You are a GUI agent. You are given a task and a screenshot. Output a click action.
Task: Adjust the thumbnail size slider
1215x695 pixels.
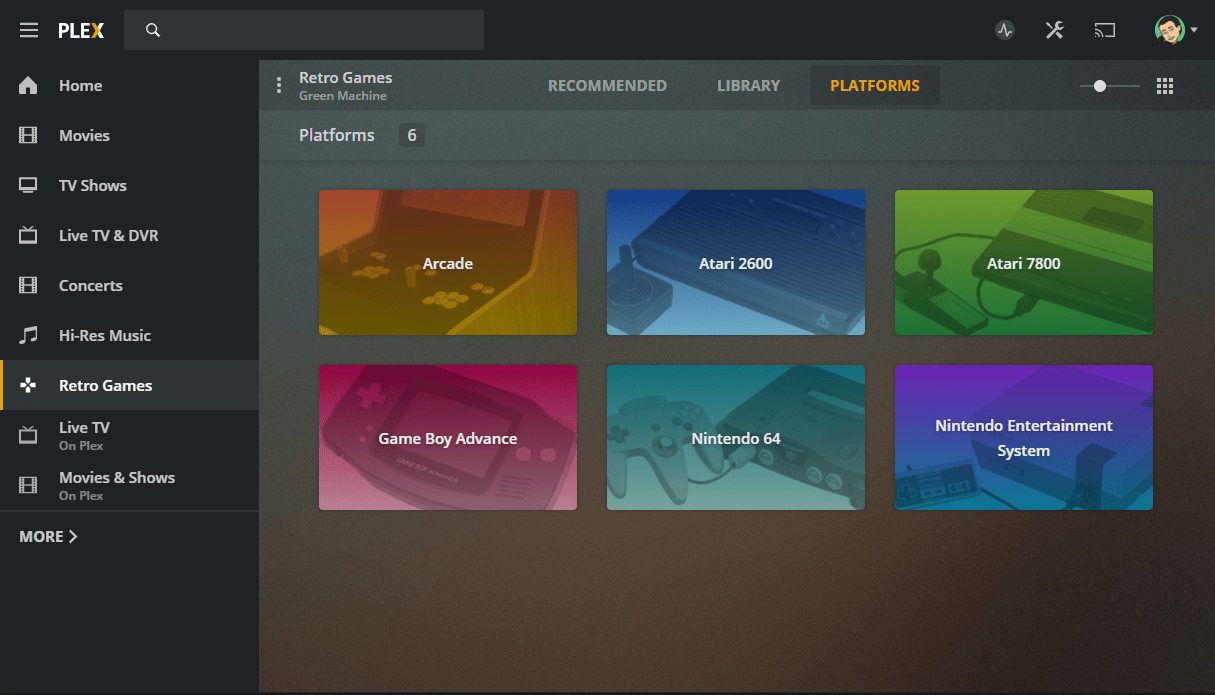[1110, 86]
